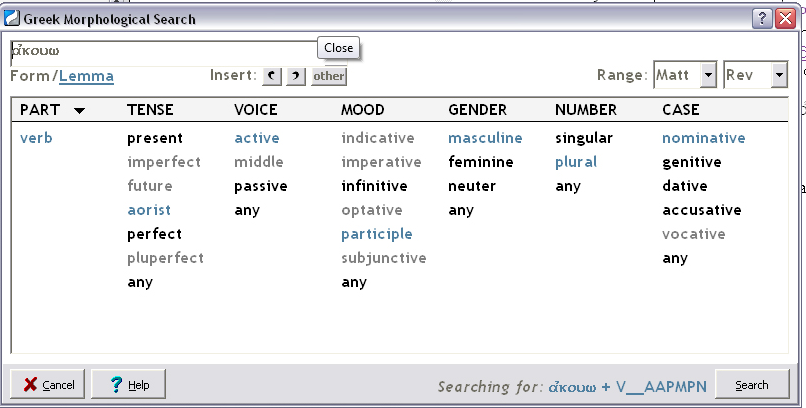Close the Greek Morphological Search dialog

click(786, 19)
